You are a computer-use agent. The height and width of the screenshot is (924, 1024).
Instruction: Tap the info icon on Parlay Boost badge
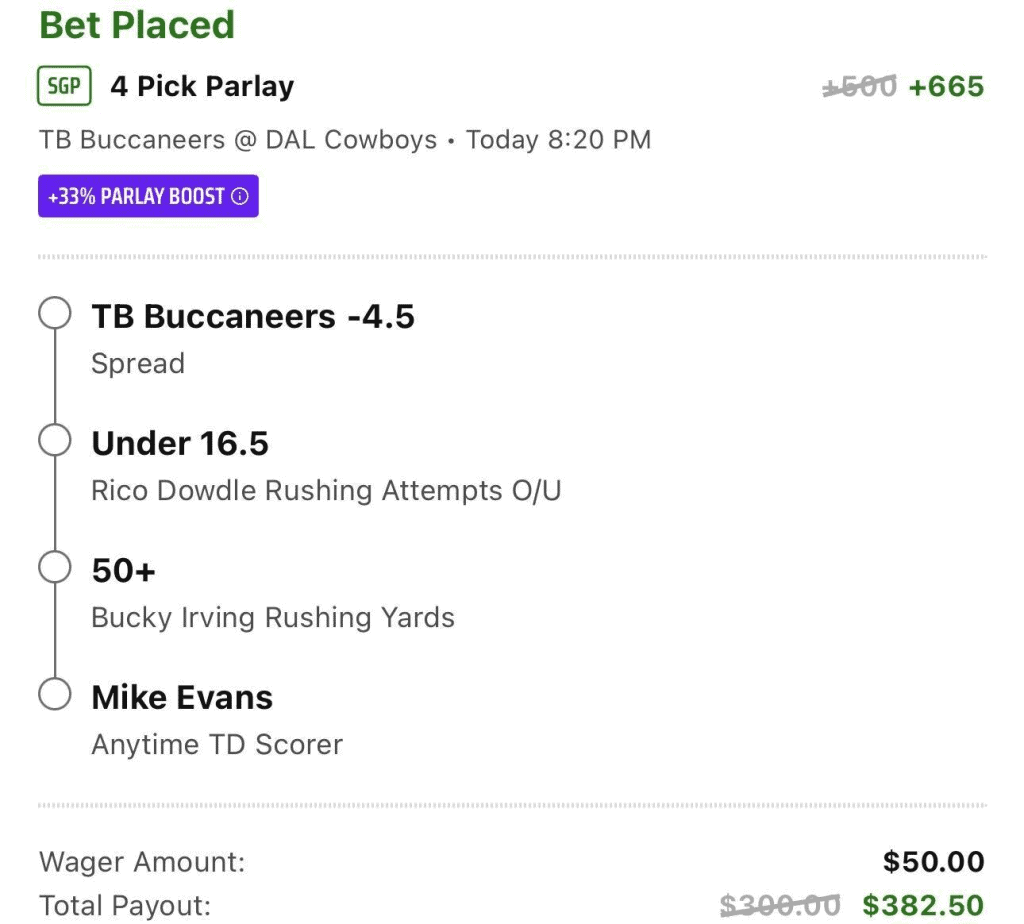(239, 196)
